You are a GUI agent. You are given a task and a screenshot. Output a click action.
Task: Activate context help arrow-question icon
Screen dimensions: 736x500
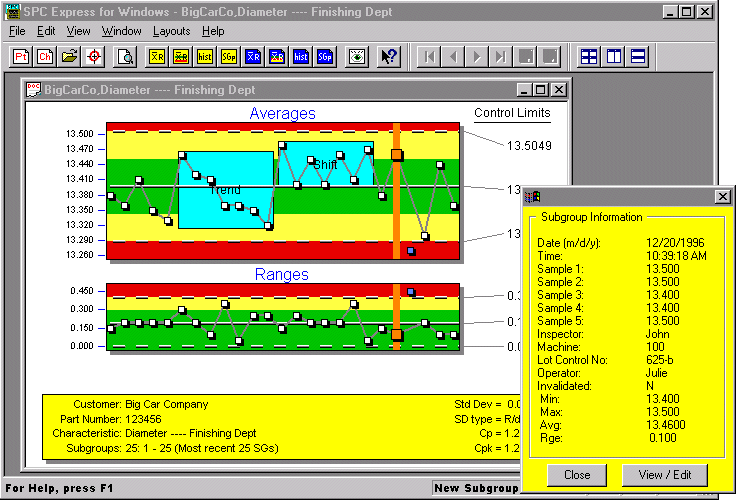[x=390, y=57]
